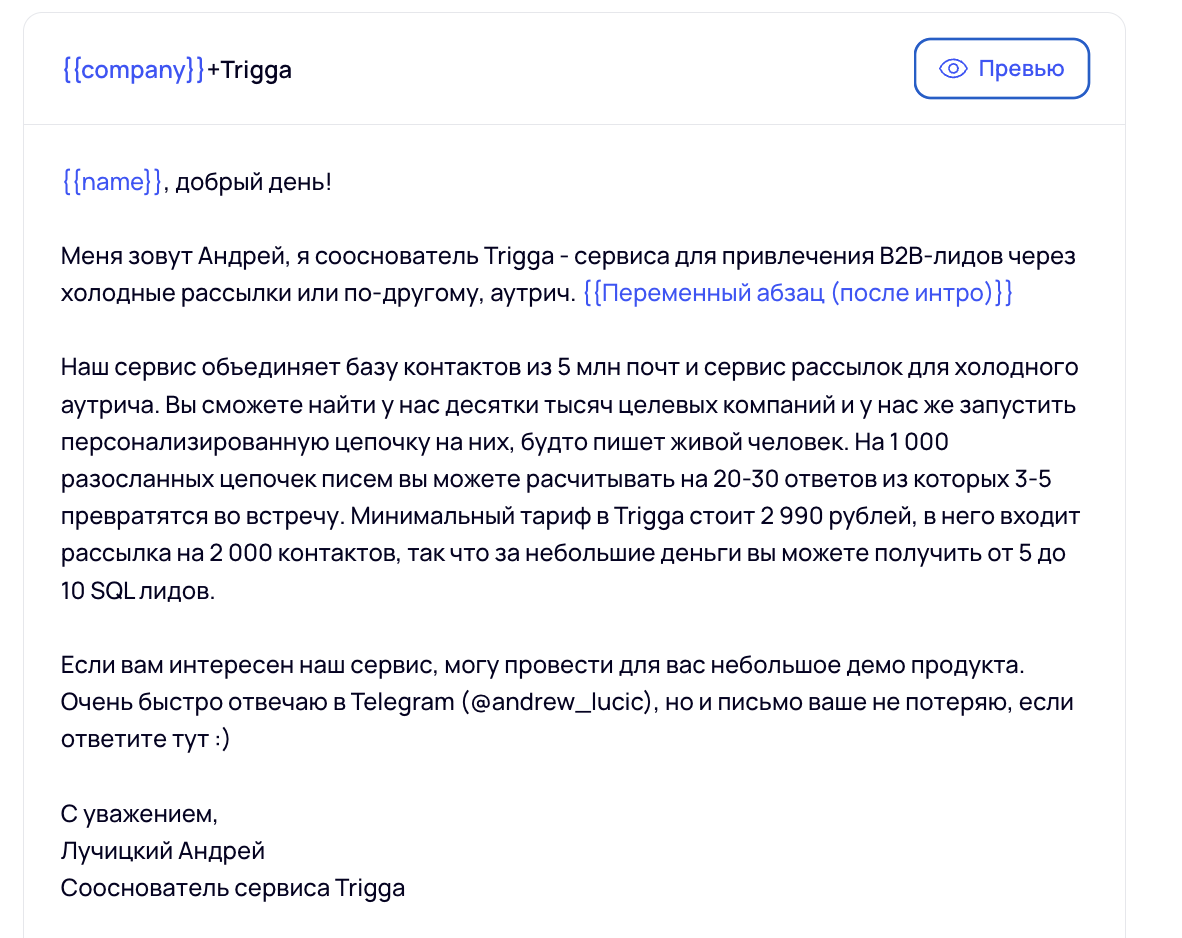
Task: Click the eye icon in the Превью button
Action: coord(953,69)
